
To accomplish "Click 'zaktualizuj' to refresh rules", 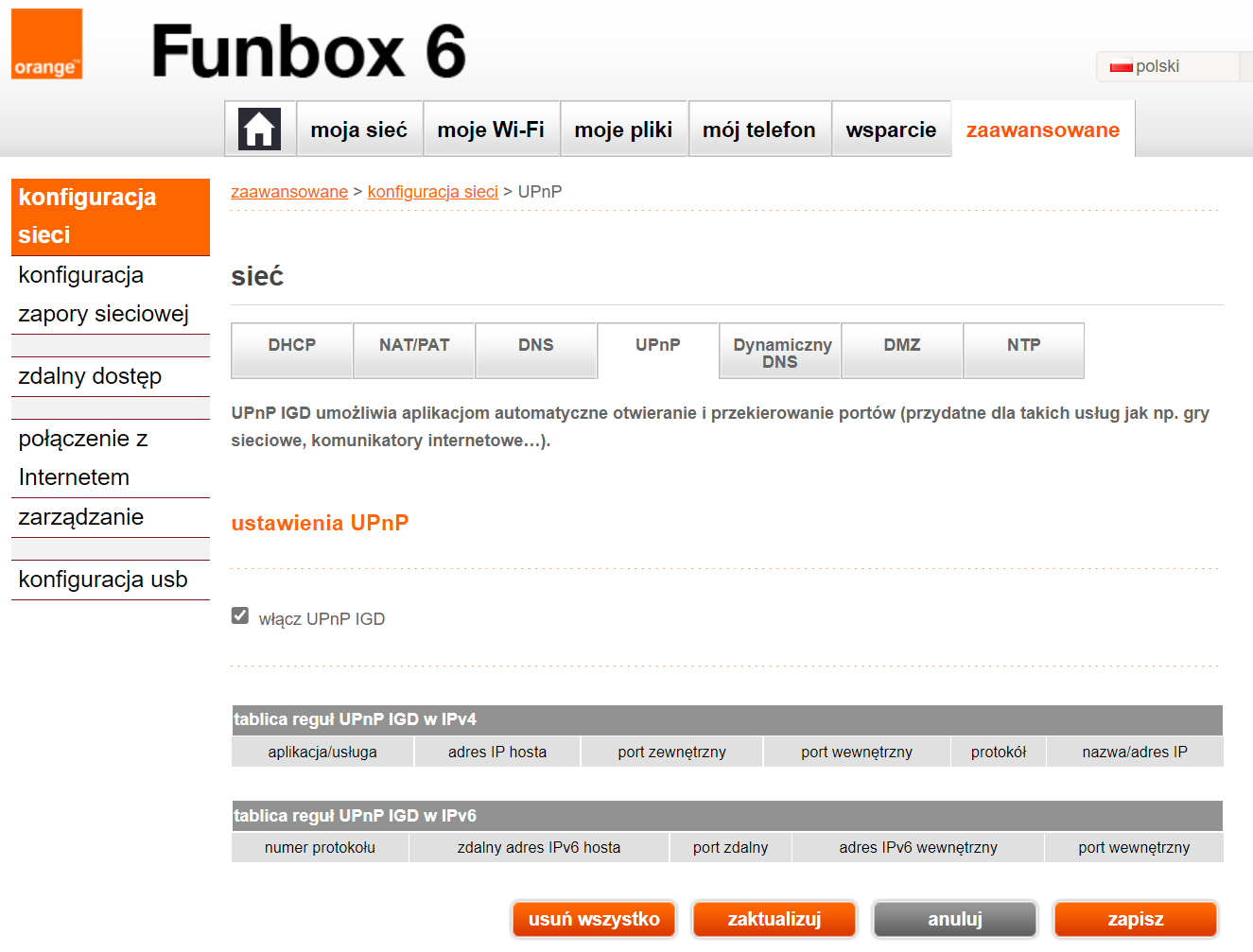I will (774, 918).
